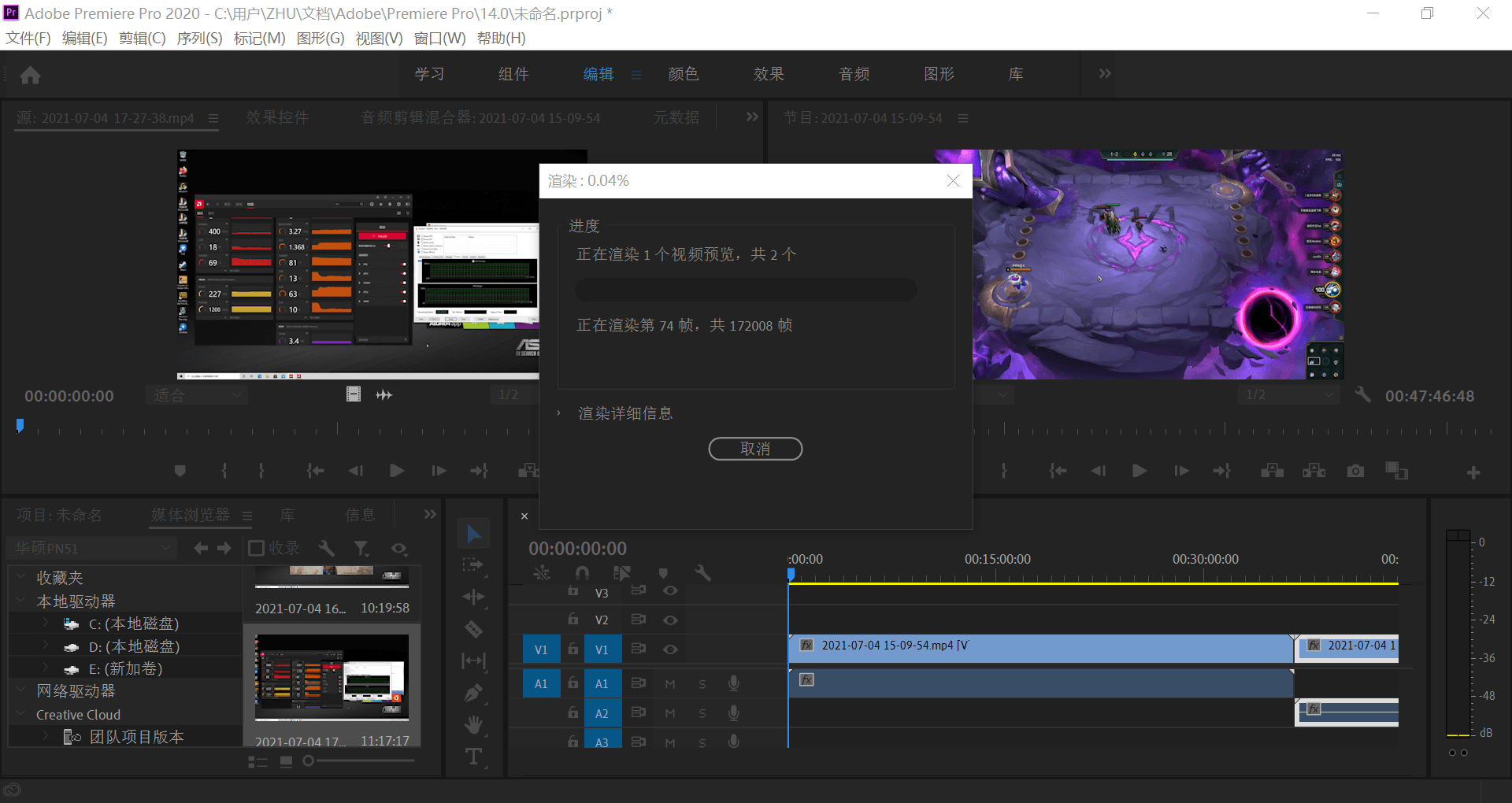Select the Selection arrow tool
Viewport: 1512px width, 803px height.
pyautogui.click(x=473, y=534)
